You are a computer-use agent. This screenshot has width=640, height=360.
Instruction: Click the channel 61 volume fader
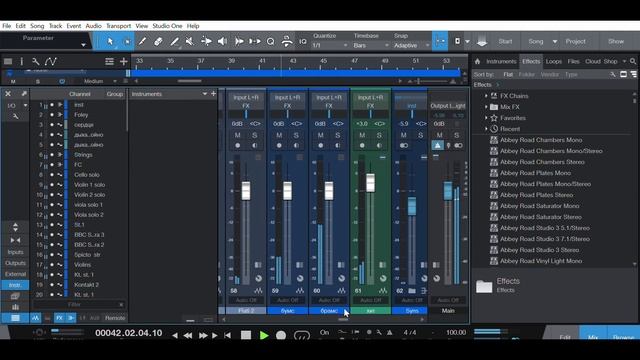click(x=370, y=182)
